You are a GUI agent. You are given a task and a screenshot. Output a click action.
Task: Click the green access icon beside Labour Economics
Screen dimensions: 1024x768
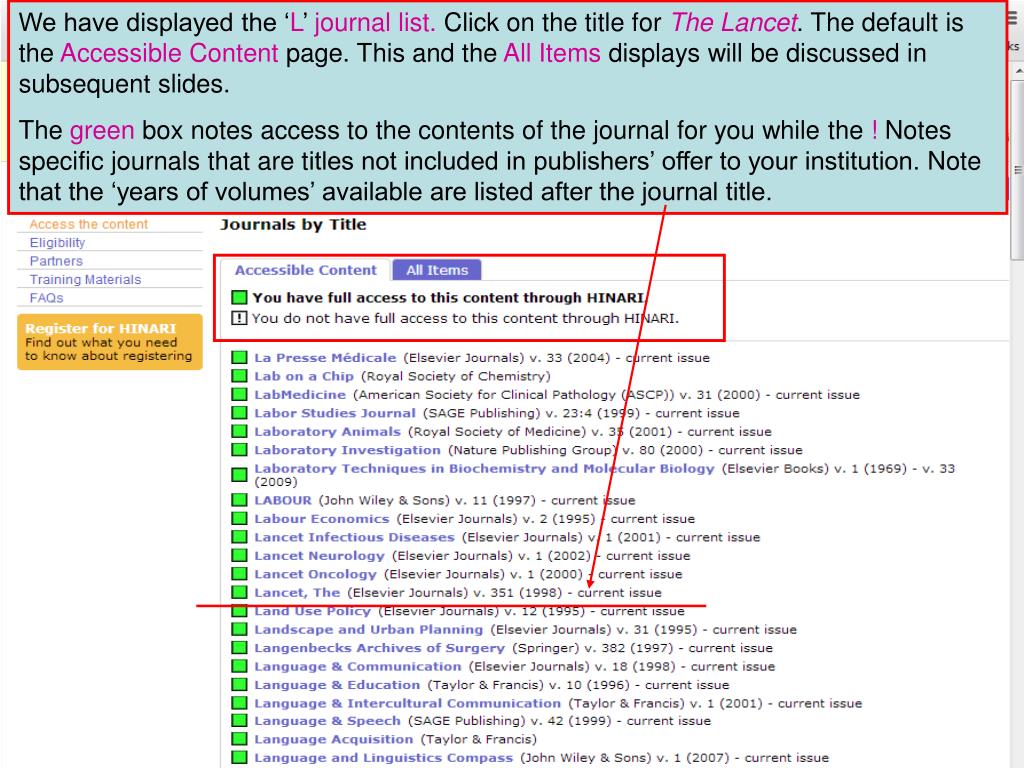[240, 518]
